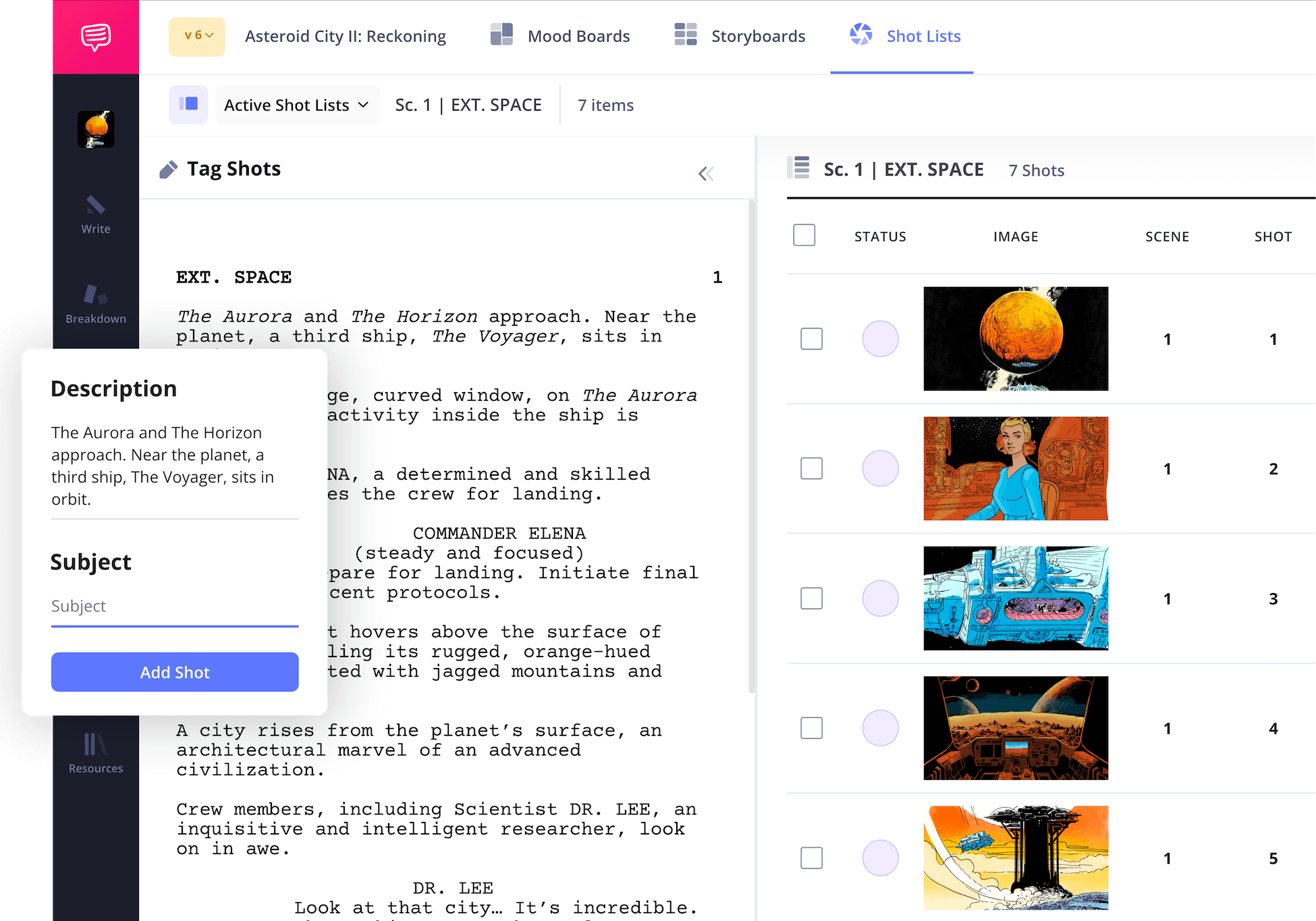Click the 'A city rises from the planet's surface' line
Viewport: 1316px width, 921px height.
pos(419,731)
